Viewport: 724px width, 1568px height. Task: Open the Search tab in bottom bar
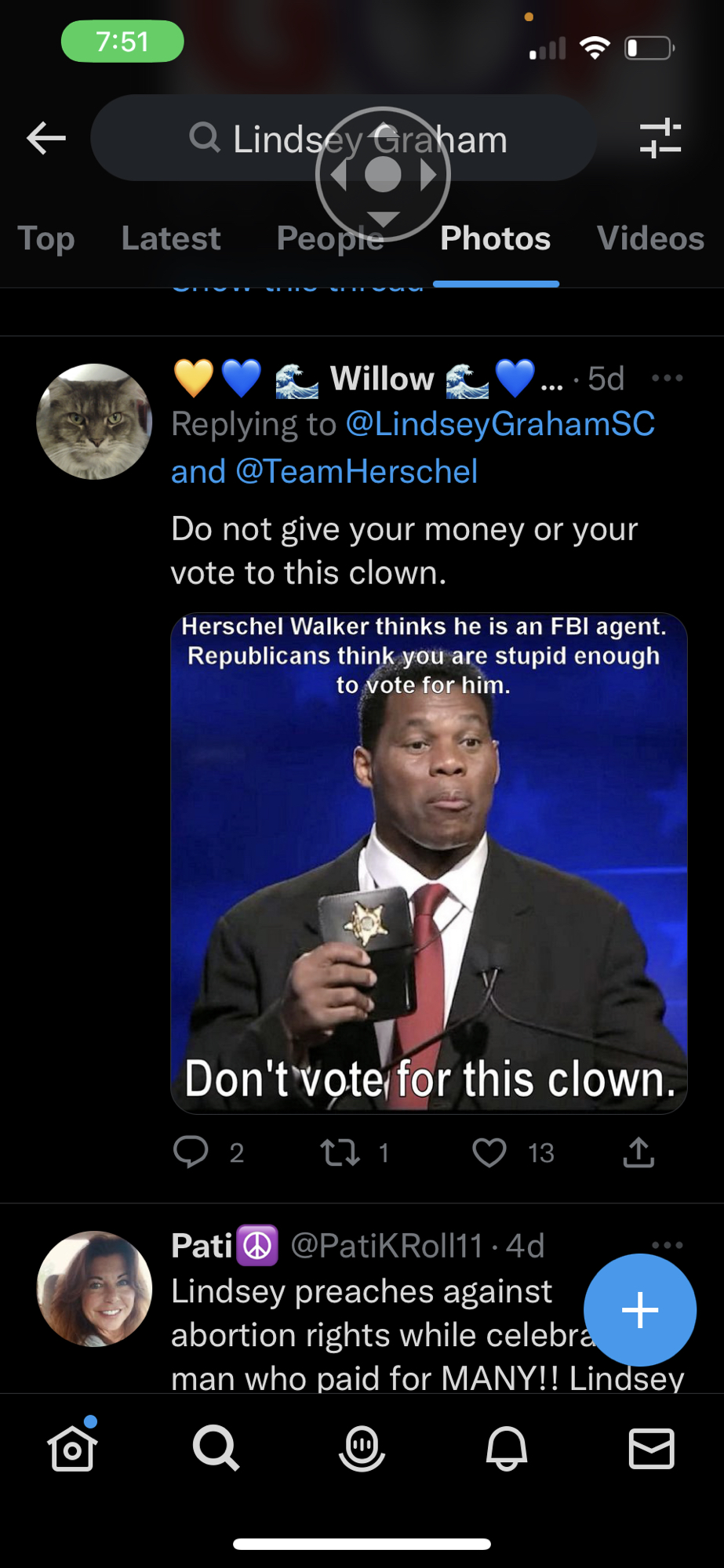click(x=216, y=1447)
